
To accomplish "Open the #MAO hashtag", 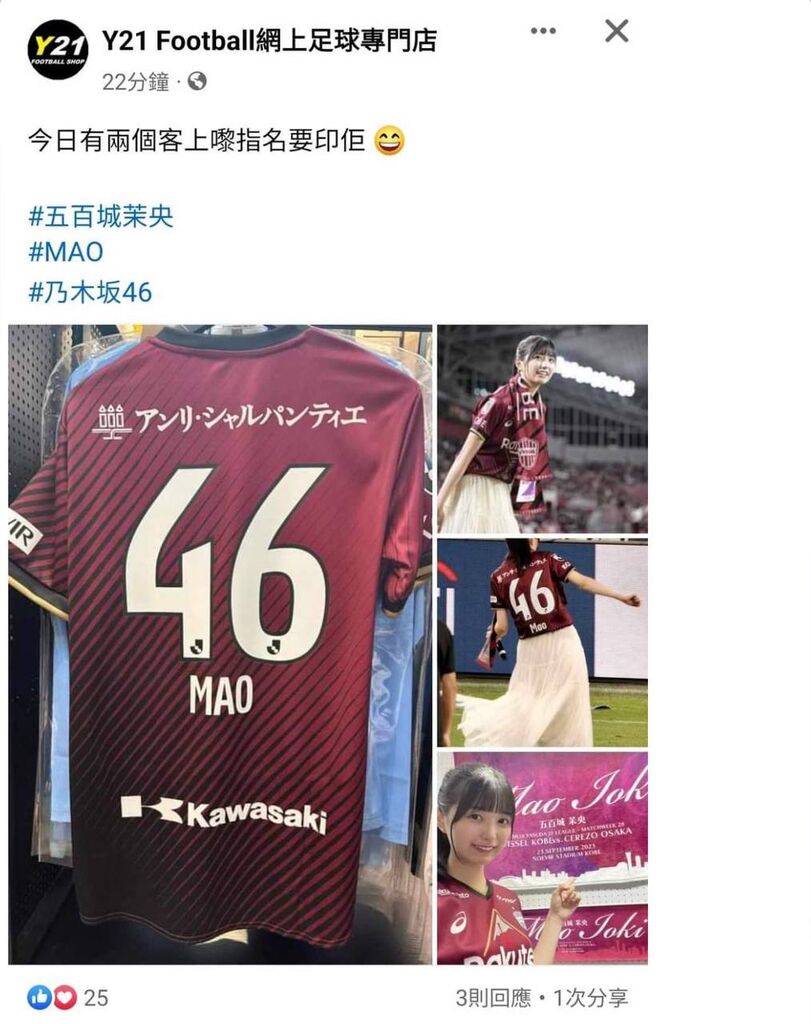I will tap(66, 252).
